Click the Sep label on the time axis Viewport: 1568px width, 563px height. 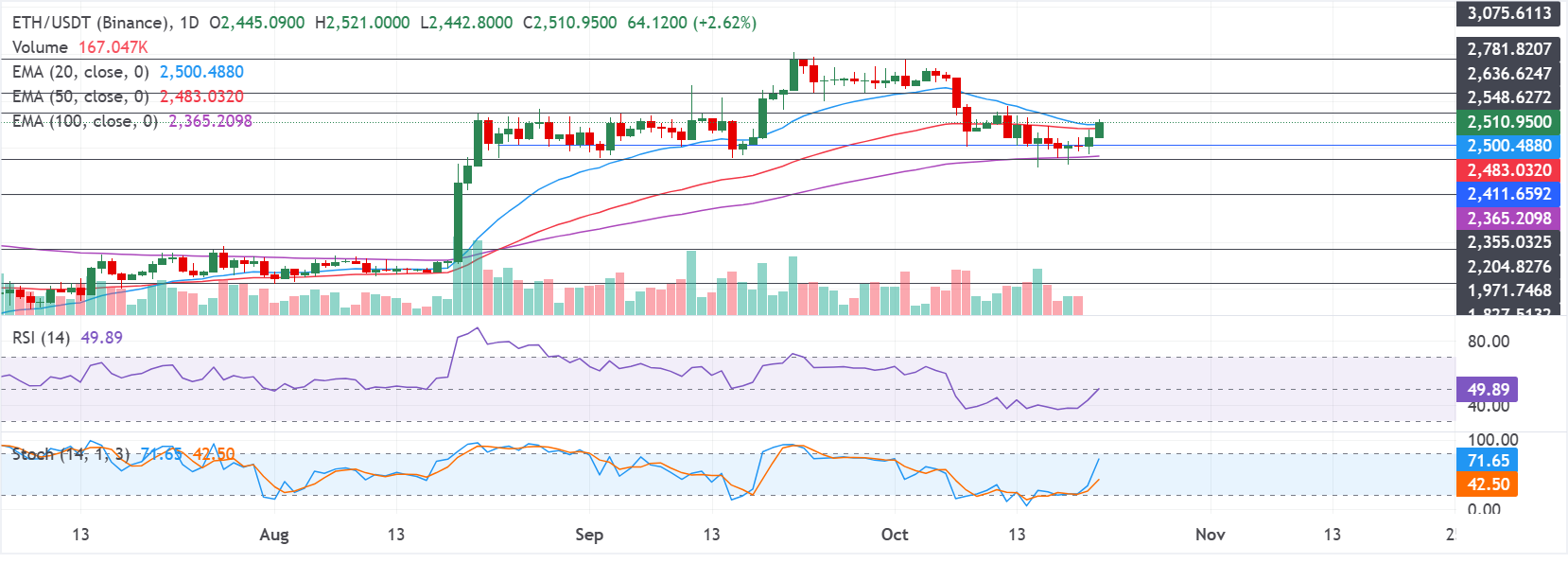(589, 535)
